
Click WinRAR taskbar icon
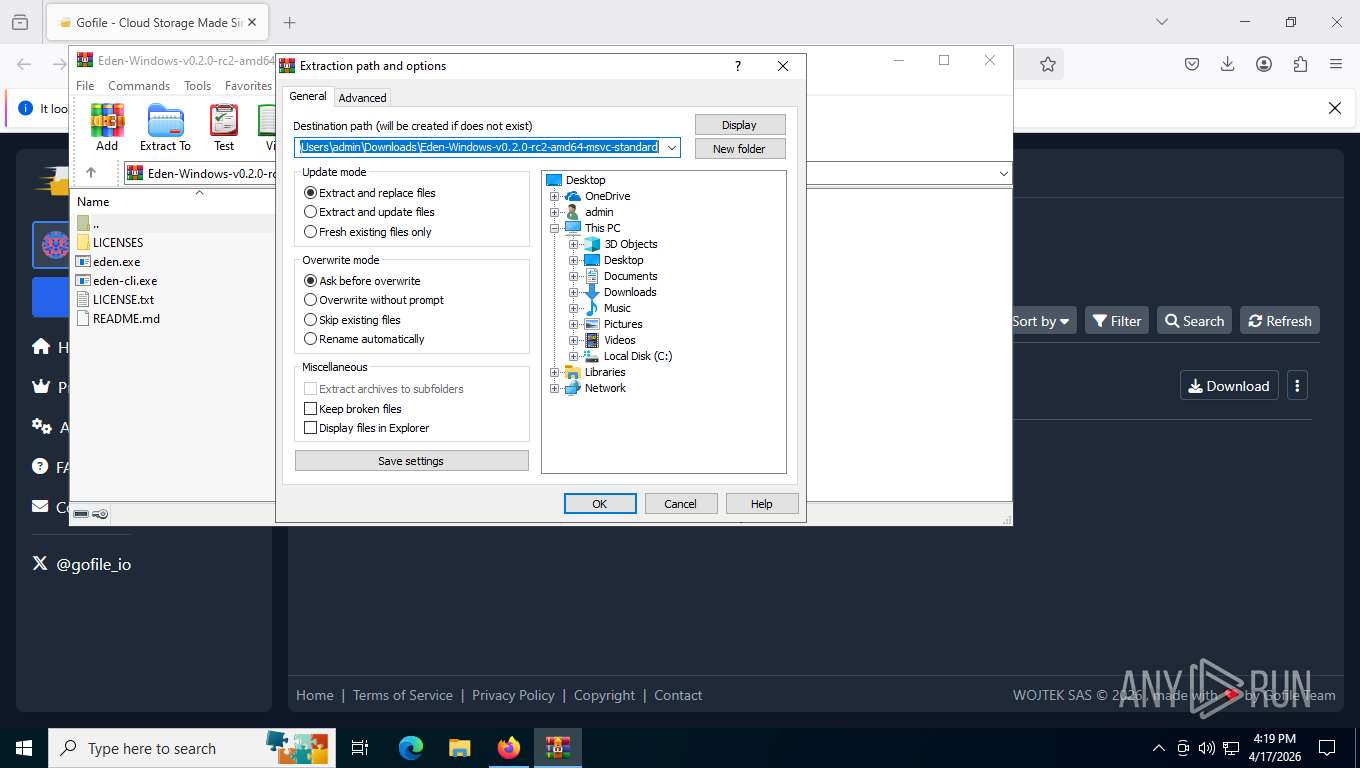click(x=557, y=748)
